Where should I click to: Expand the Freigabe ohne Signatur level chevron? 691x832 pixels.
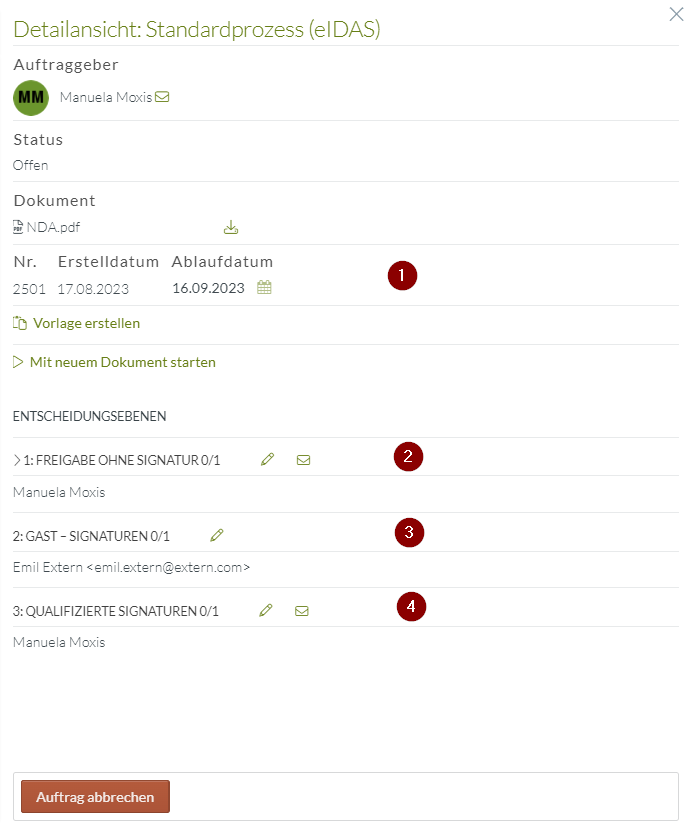point(17,458)
